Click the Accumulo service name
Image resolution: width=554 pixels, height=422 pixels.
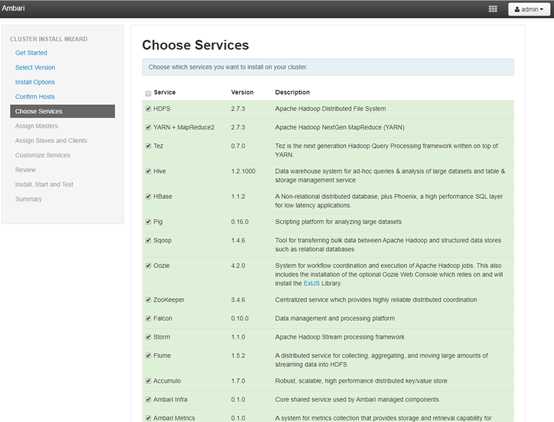click(x=167, y=381)
